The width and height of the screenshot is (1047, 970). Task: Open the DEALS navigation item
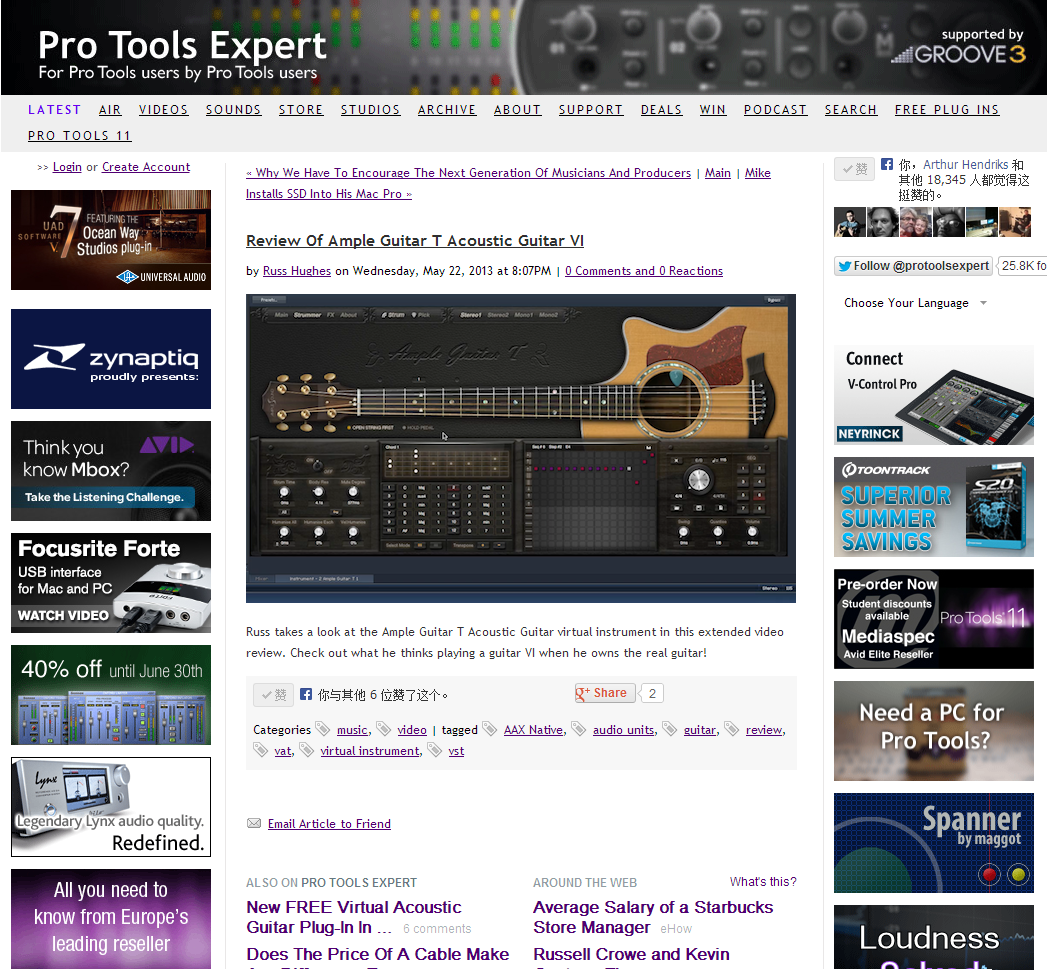[x=662, y=109]
